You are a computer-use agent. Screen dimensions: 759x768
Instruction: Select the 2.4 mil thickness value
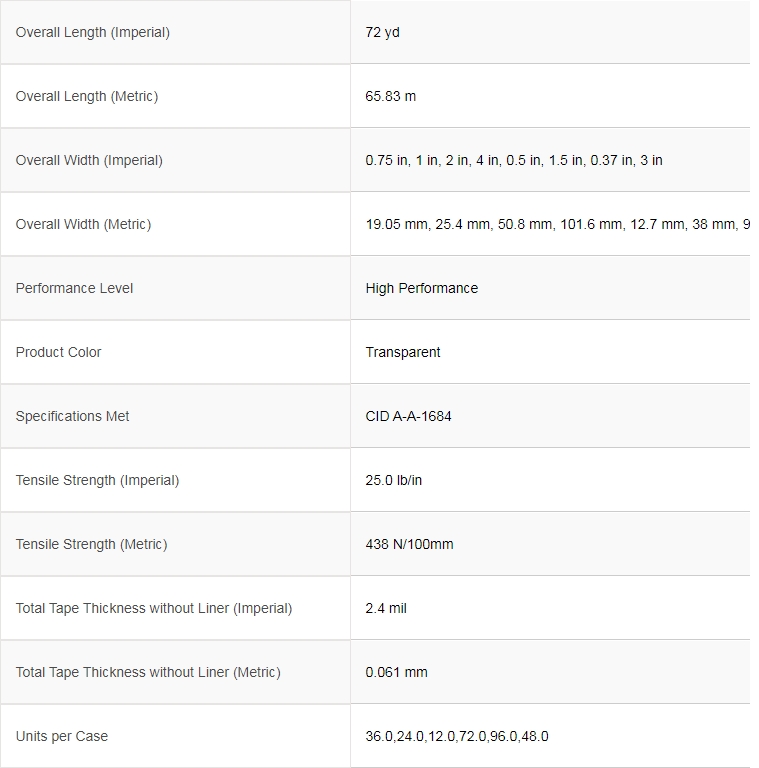coord(386,608)
